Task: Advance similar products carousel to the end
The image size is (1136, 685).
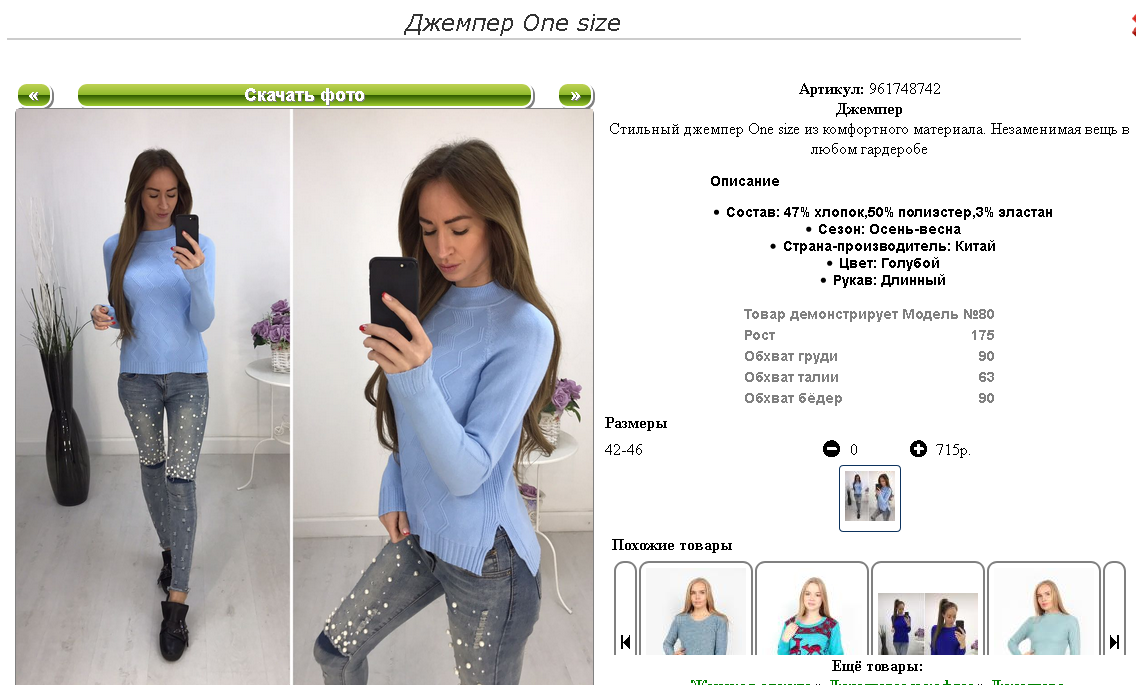Action: pyautogui.click(x=1114, y=642)
